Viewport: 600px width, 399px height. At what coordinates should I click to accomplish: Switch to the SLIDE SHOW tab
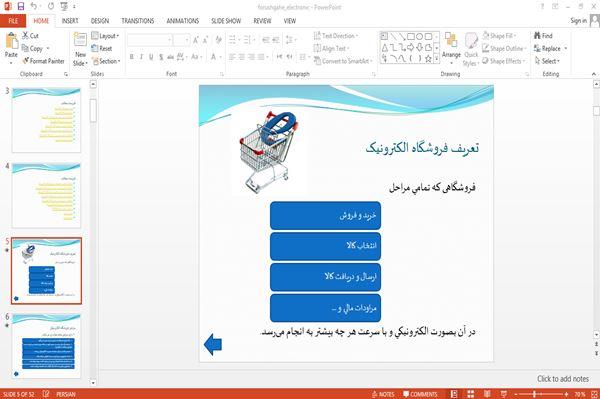(226, 21)
